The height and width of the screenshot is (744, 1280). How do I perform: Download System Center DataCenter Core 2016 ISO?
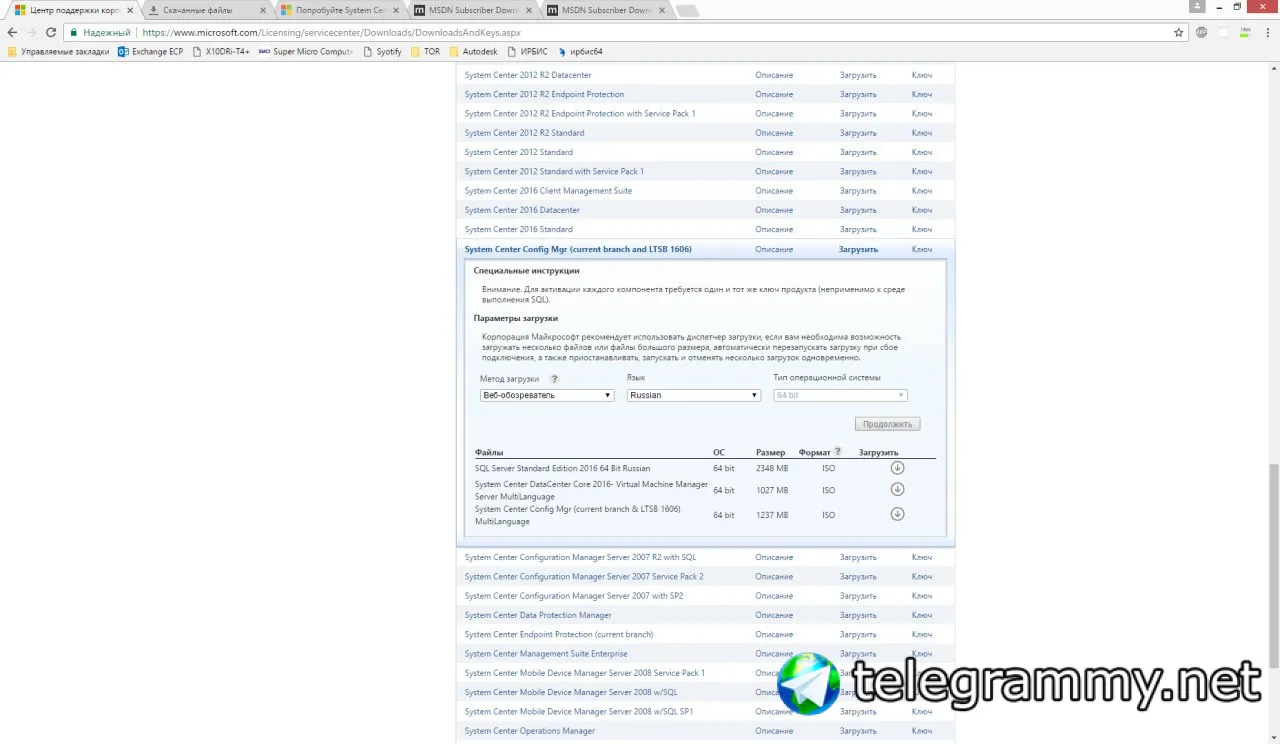click(897, 490)
